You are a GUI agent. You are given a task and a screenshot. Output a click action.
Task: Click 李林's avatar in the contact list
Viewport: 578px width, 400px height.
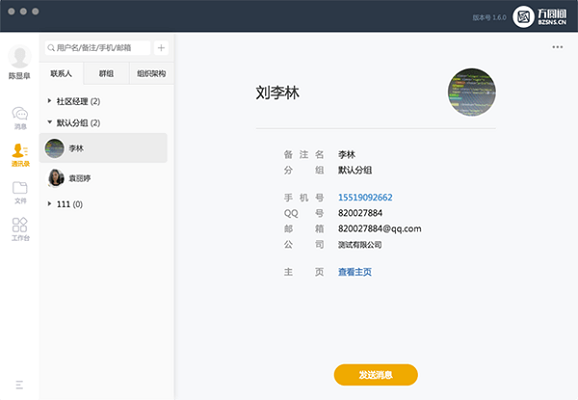click(x=55, y=148)
